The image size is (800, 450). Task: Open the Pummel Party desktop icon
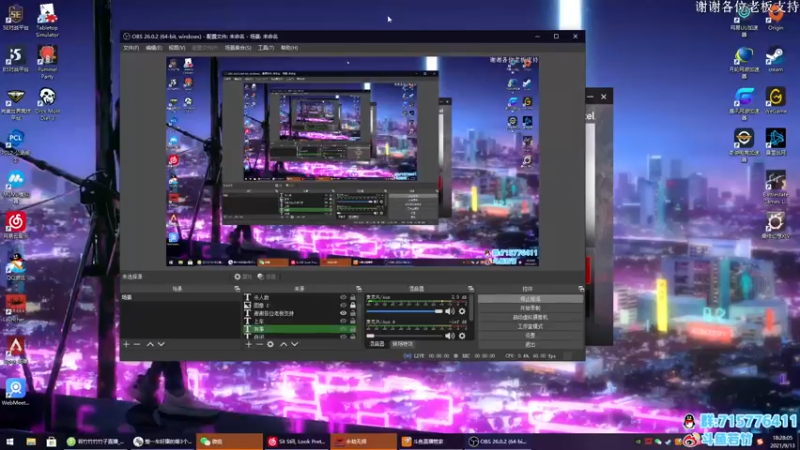[x=47, y=61]
